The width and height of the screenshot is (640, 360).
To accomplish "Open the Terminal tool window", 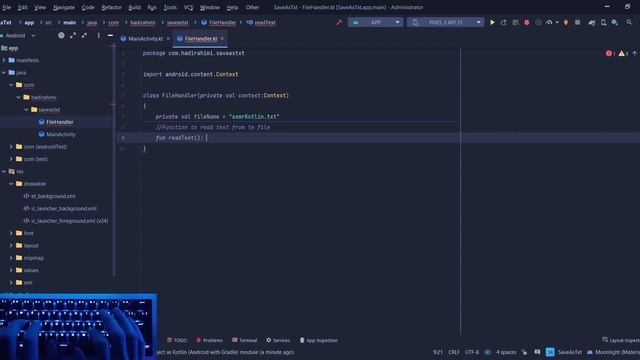I will [x=244, y=340].
